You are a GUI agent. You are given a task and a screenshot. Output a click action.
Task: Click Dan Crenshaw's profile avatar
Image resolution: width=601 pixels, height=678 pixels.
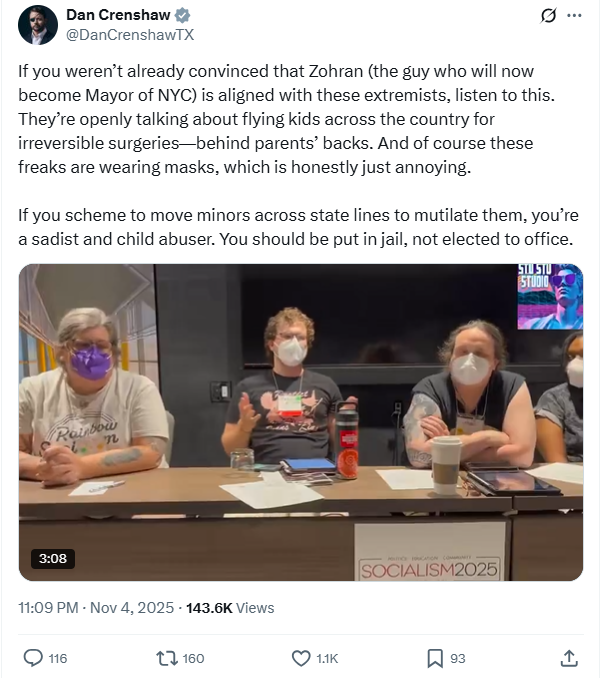39,25
